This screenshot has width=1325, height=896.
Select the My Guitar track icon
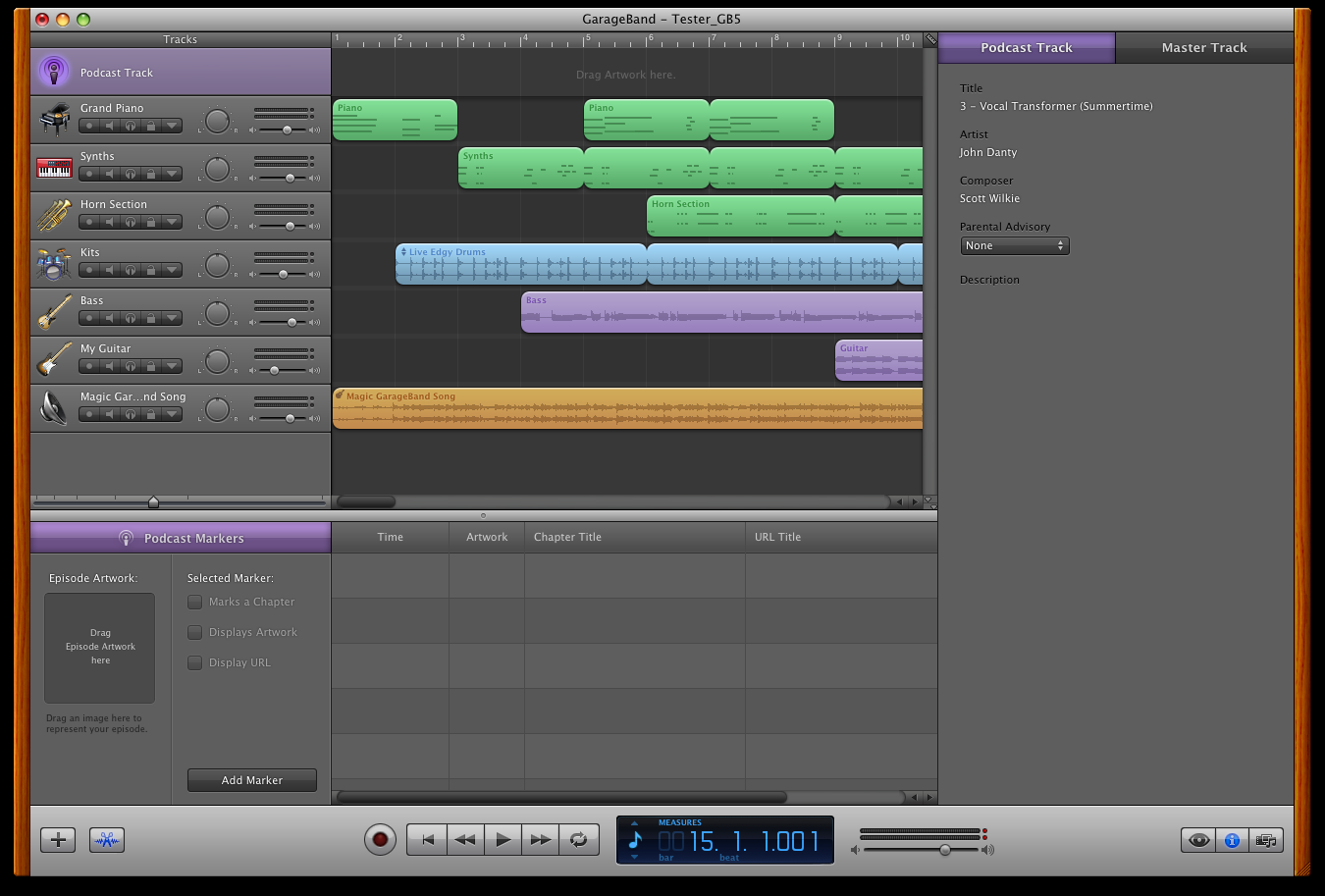coord(54,360)
